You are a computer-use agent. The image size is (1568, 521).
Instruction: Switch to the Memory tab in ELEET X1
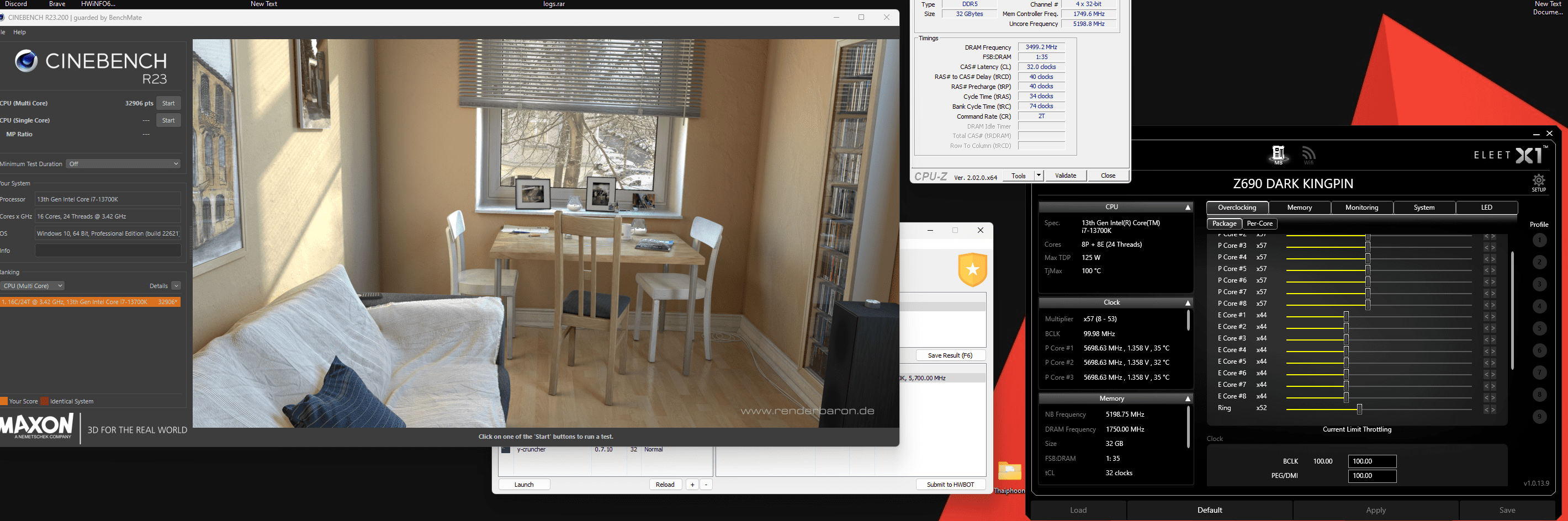click(x=1300, y=208)
